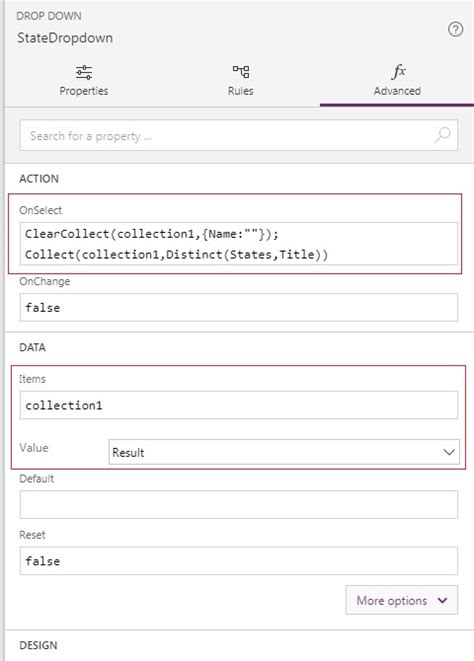Click the Reset property label

[32, 535]
